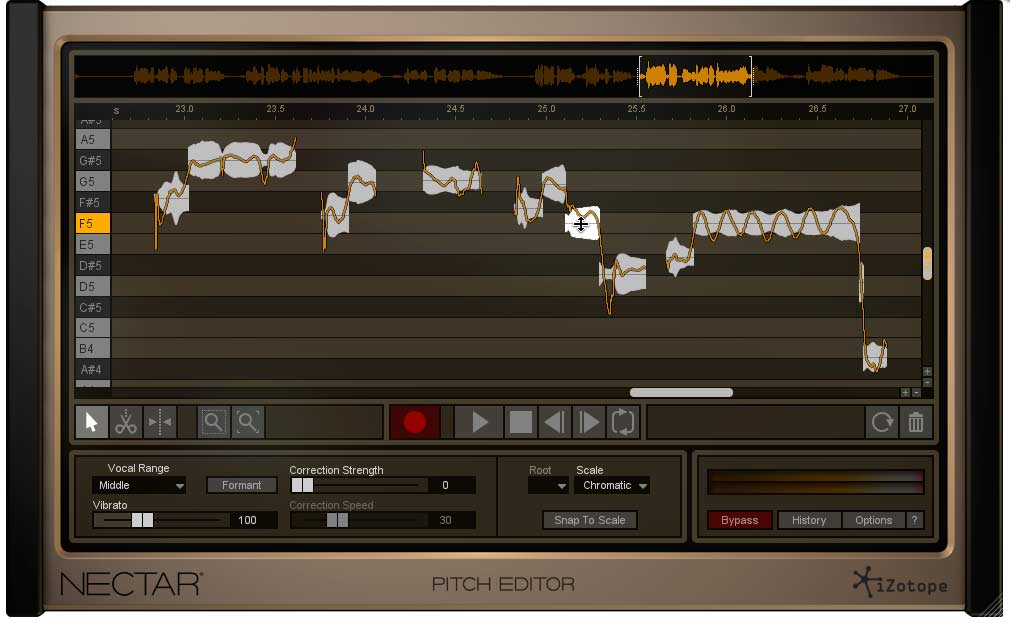Screen dimensions: 1010x623
Task: Click the highlighted F5 piano key
Action: tap(93, 224)
